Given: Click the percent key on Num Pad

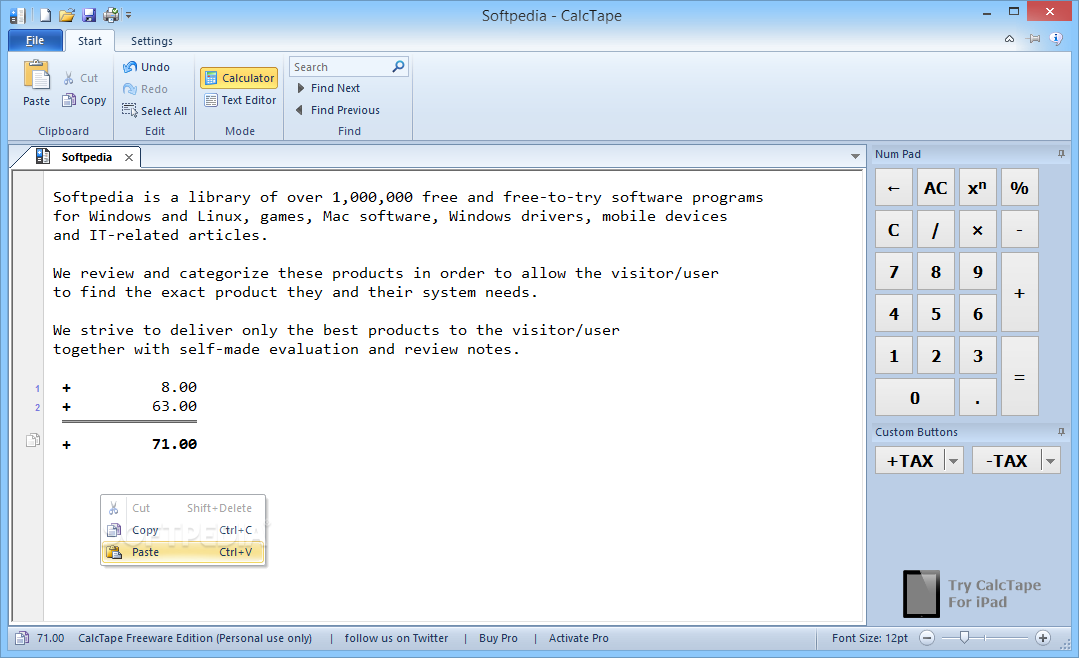Looking at the screenshot, I should coord(1020,187).
